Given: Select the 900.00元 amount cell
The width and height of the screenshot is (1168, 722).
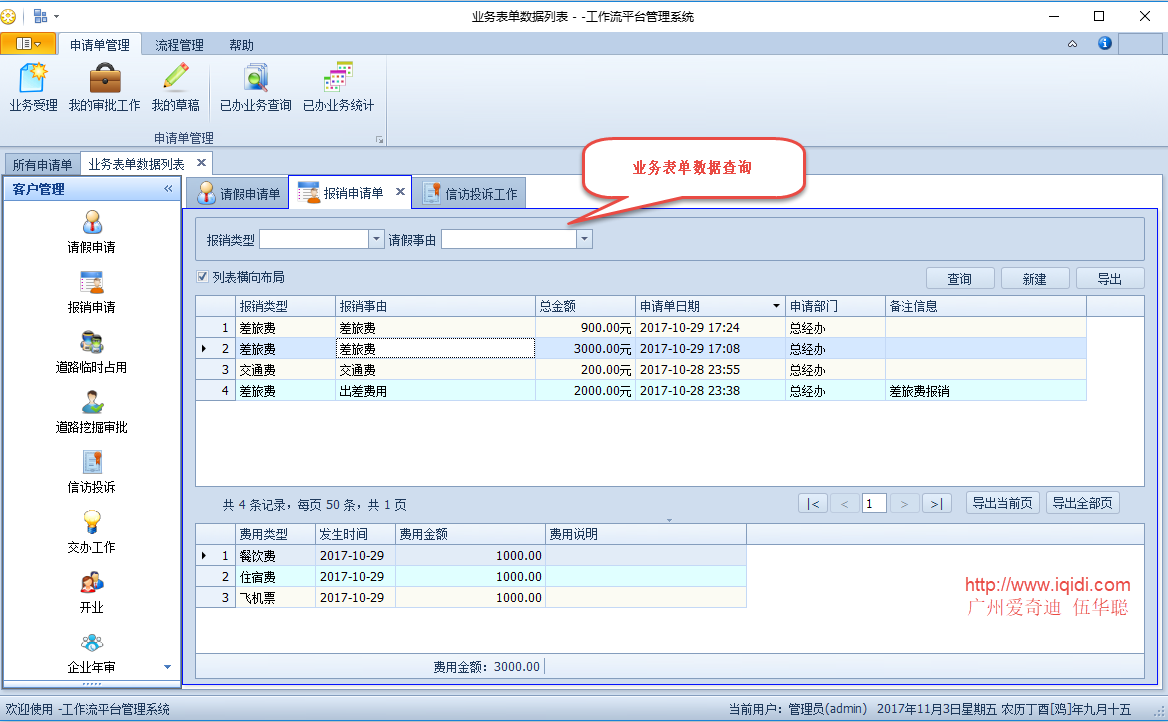Looking at the screenshot, I should coord(585,328).
